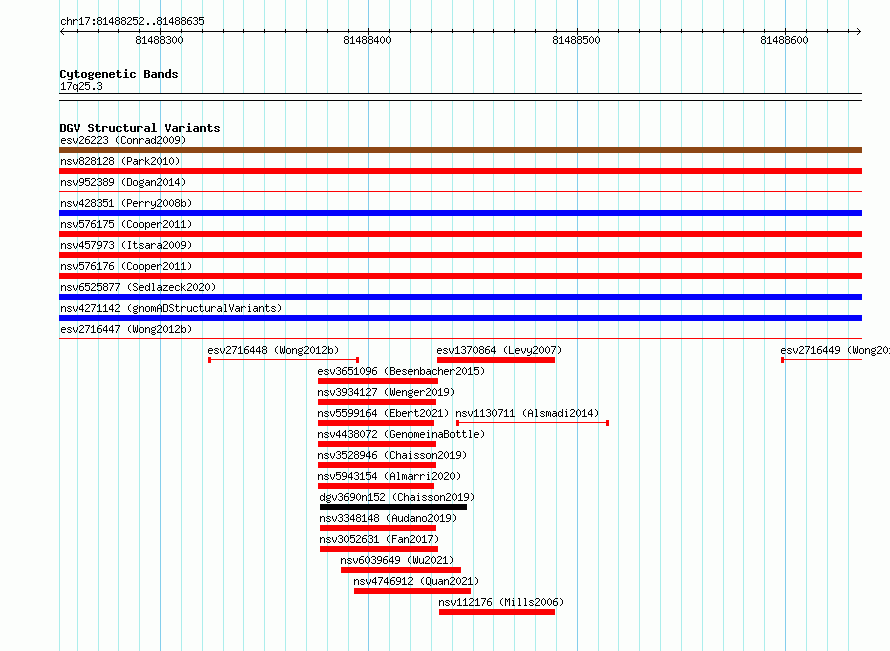Select the nsv3052631 (Fan2017) label
890x651 pixels.
pyautogui.click(x=379, y=539)
